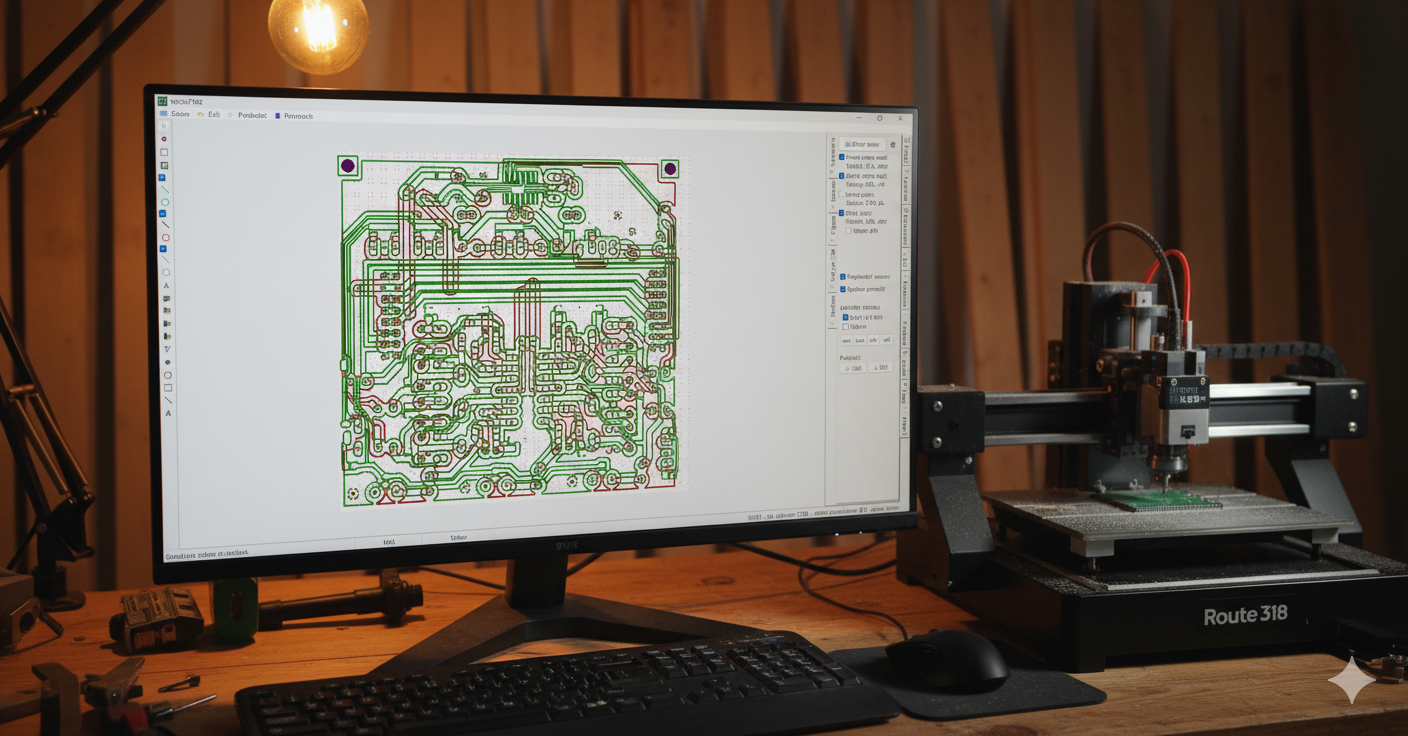Select the bottom 'A' text tool
This screenshot has height=736, width=1408.
[168, 413]
